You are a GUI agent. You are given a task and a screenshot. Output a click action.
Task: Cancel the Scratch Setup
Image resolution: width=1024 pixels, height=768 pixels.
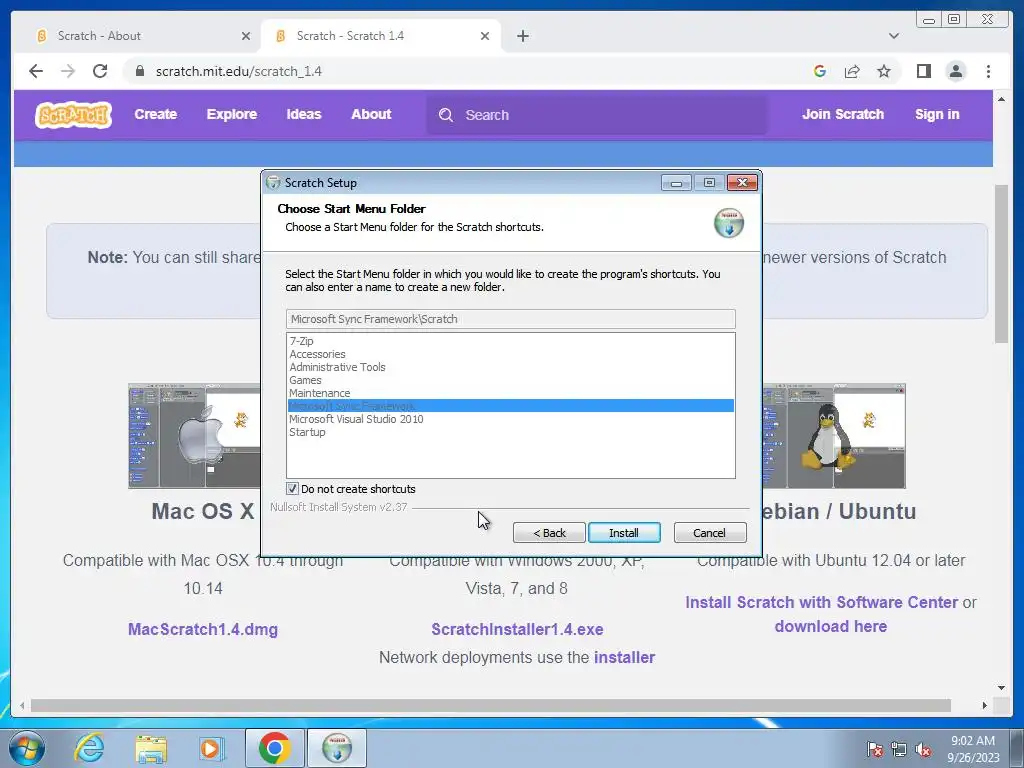709,533
